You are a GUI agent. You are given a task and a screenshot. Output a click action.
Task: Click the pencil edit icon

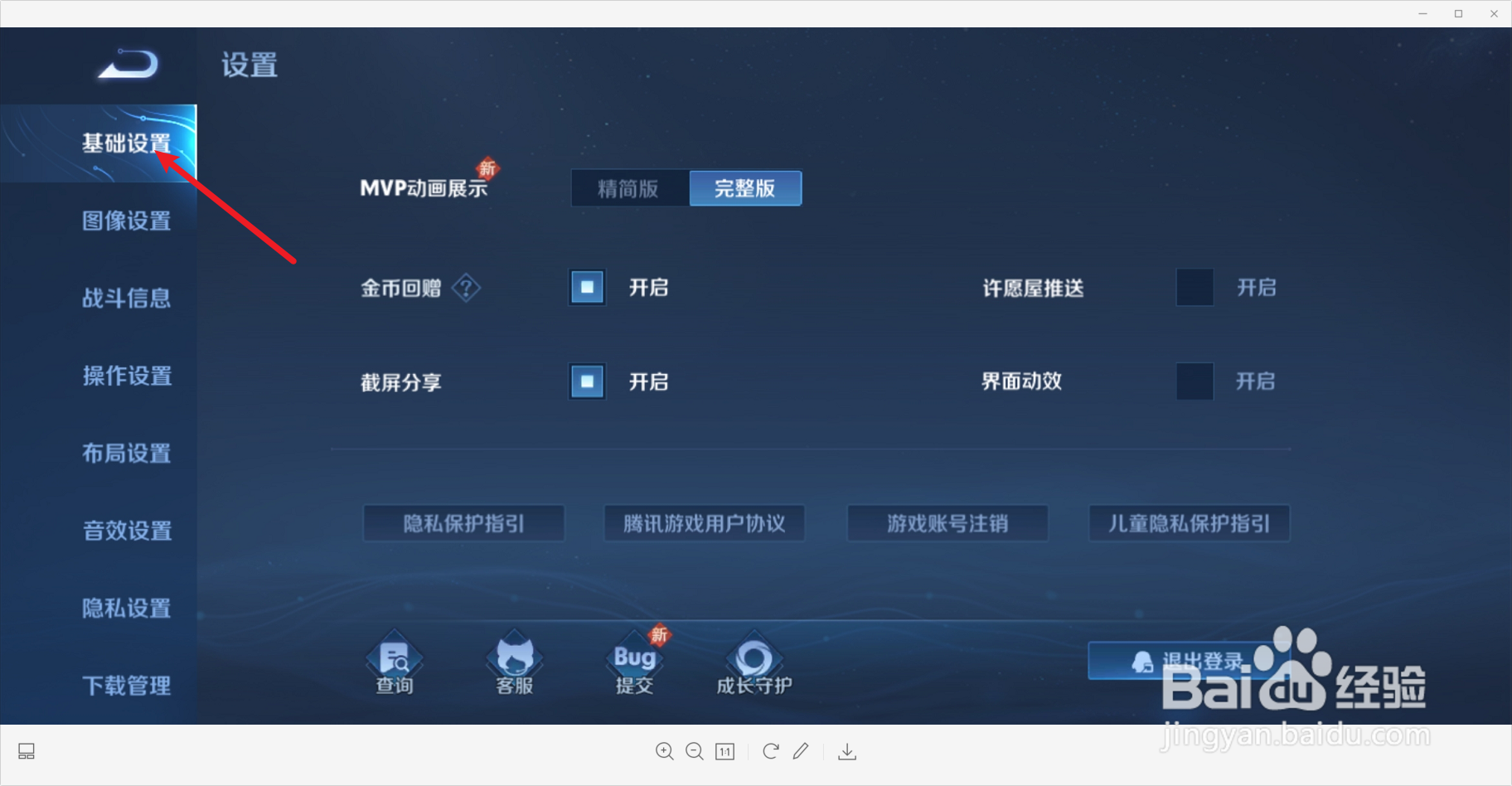pos(801,751)
